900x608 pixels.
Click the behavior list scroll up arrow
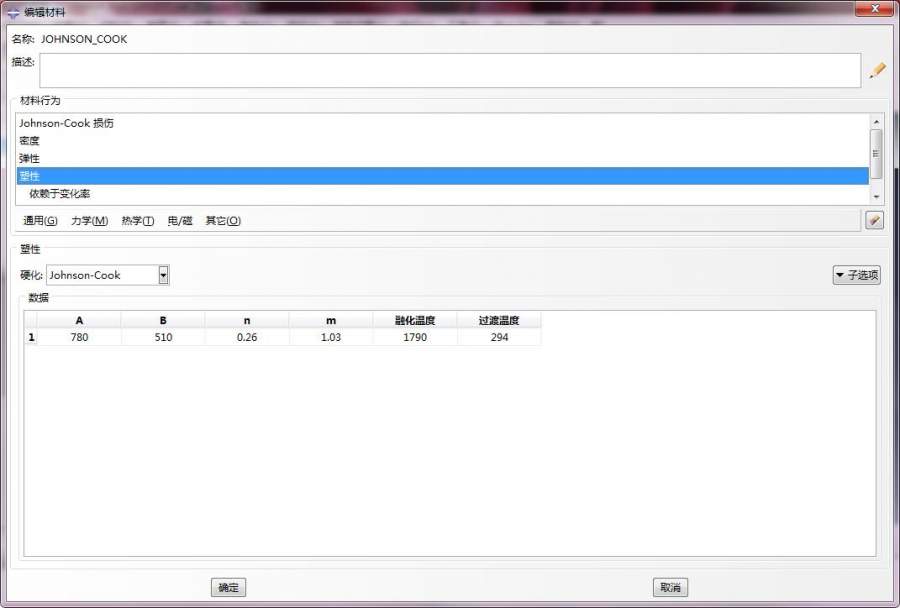[876, 122]
